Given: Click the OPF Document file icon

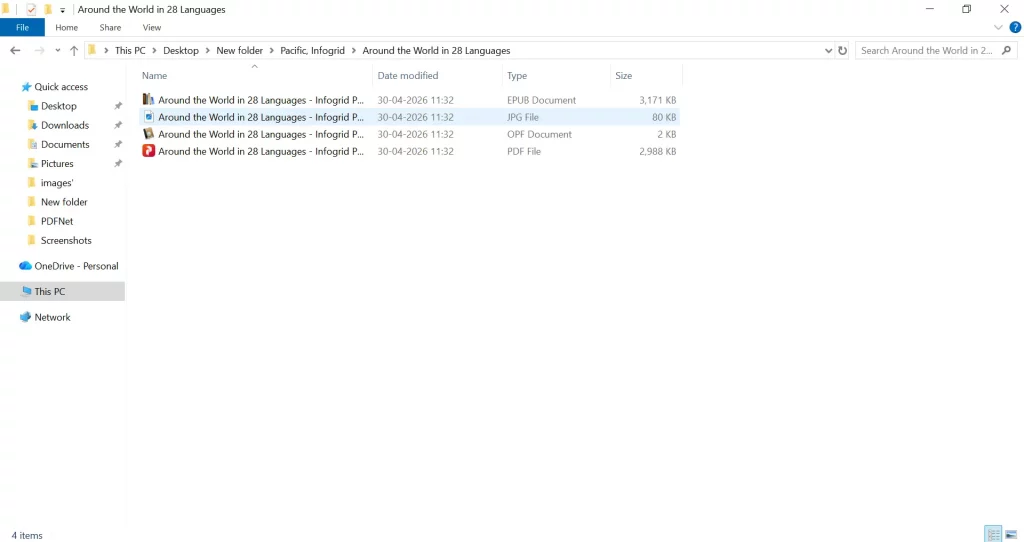Looking at the screenshot, I should click(149, 134).
